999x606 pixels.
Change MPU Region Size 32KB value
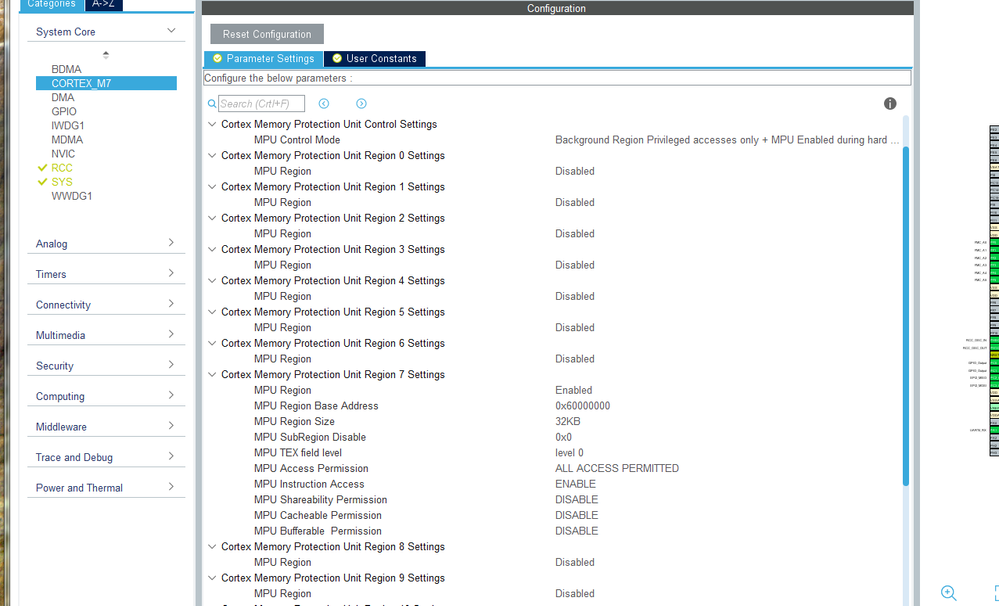pos(568,422)
